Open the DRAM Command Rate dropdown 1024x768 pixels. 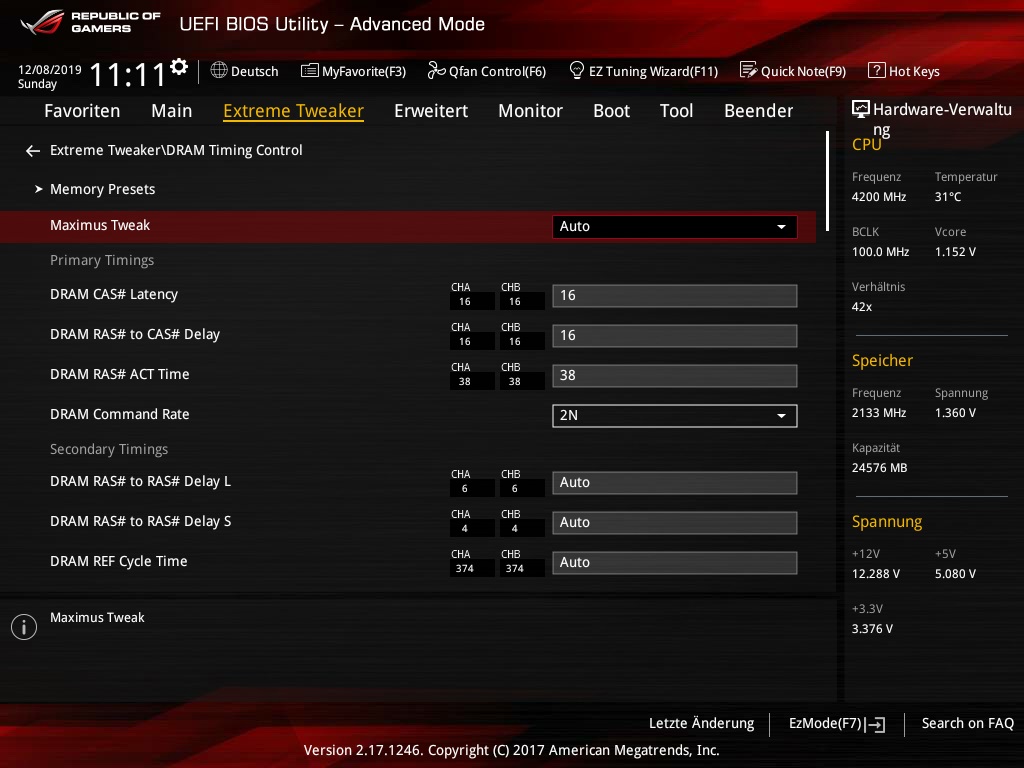[675, 416]
